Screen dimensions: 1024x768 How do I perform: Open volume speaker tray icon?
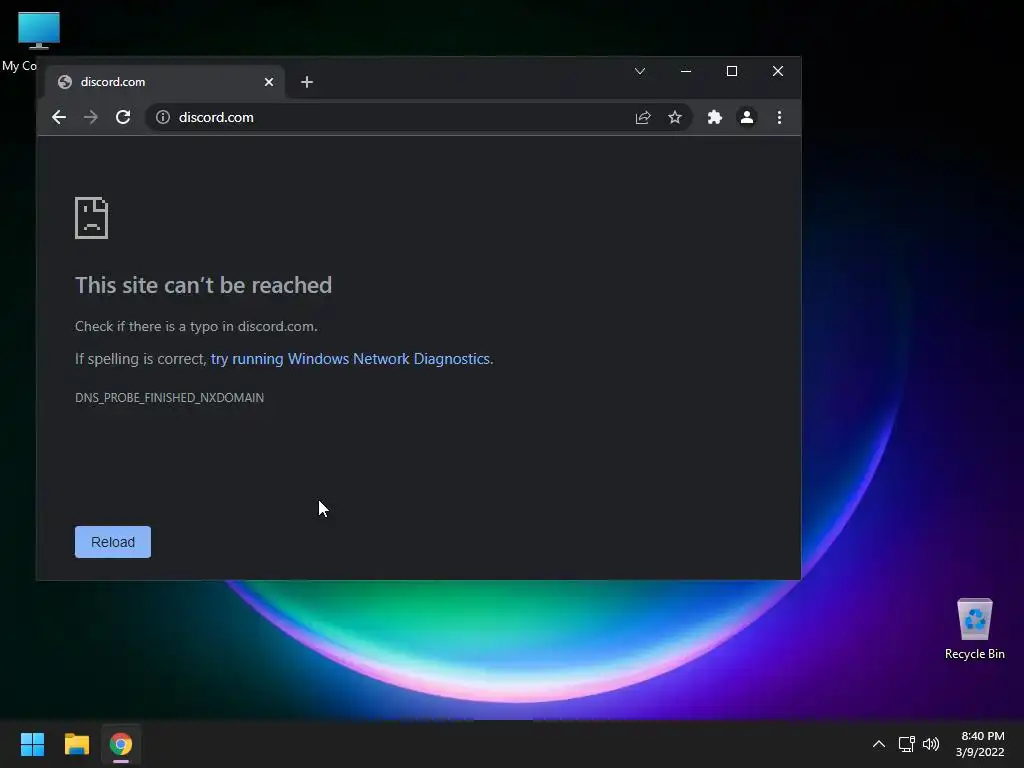[931, 744]
